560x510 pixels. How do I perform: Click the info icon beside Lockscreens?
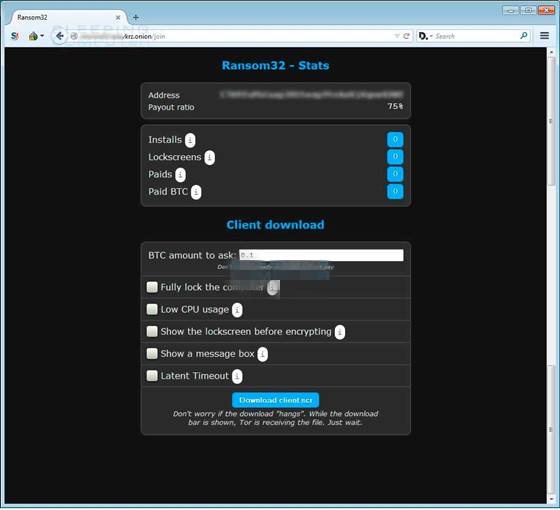tap(210, 158)
